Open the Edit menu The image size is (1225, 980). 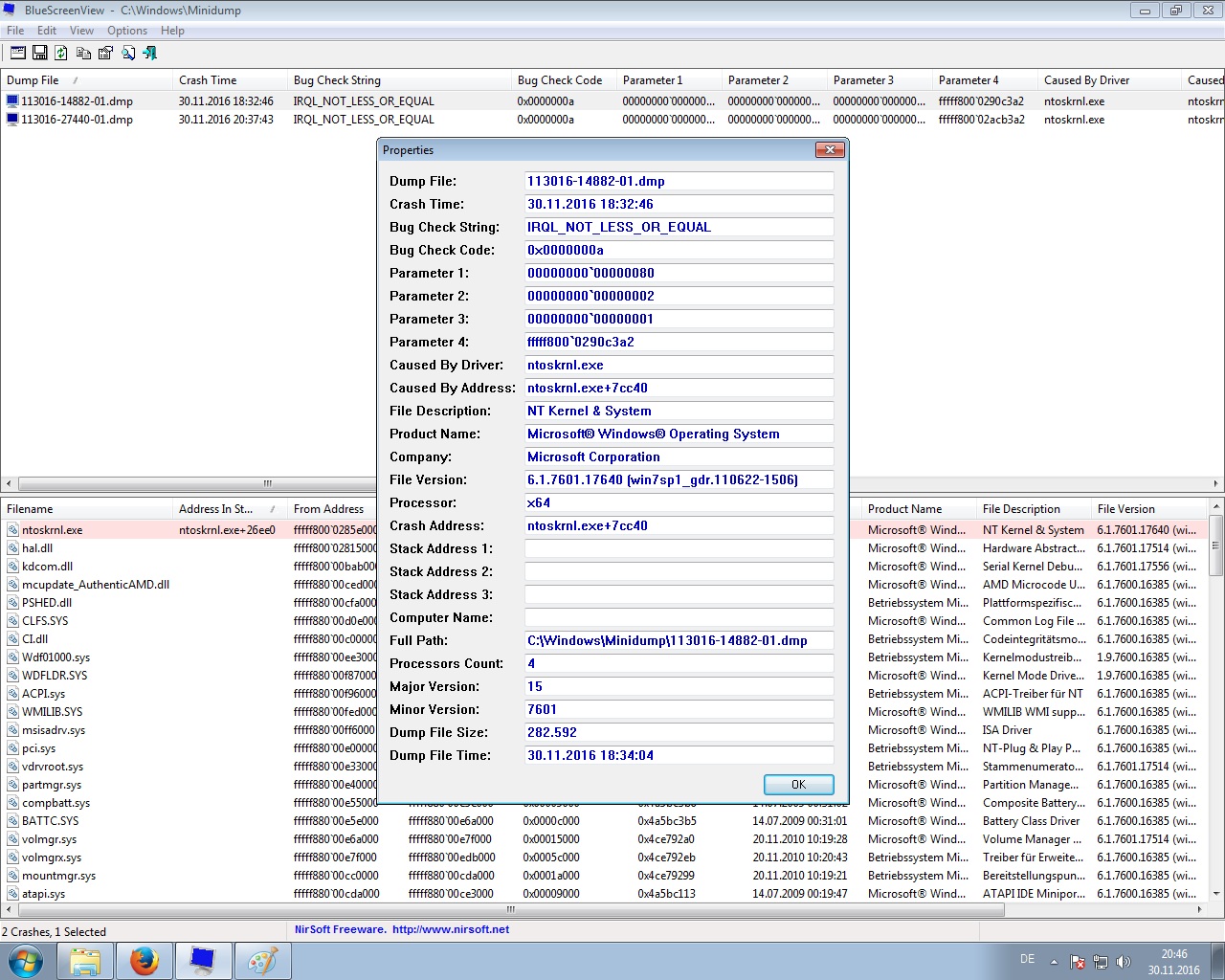point(47,31)
